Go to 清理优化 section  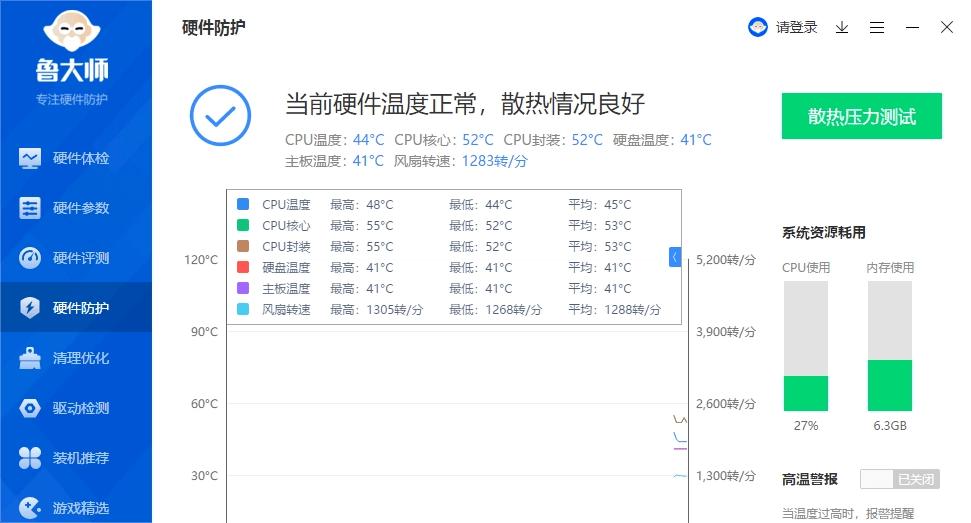81,358
